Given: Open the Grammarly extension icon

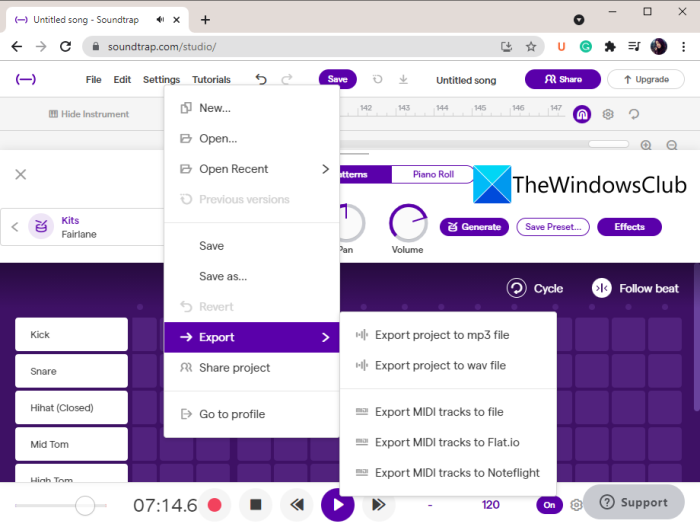Looking at the screenshot, I should pos(586,46).
